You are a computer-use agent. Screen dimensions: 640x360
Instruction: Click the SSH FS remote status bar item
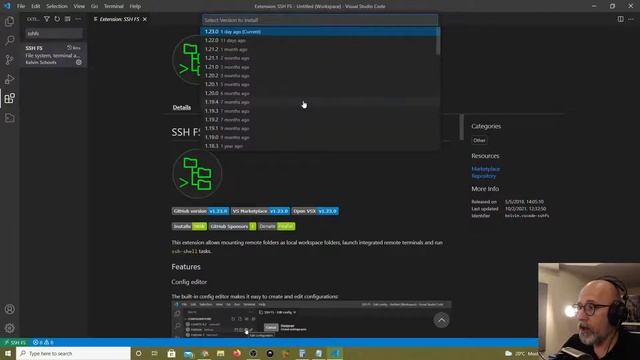click(x=15, y=342)
